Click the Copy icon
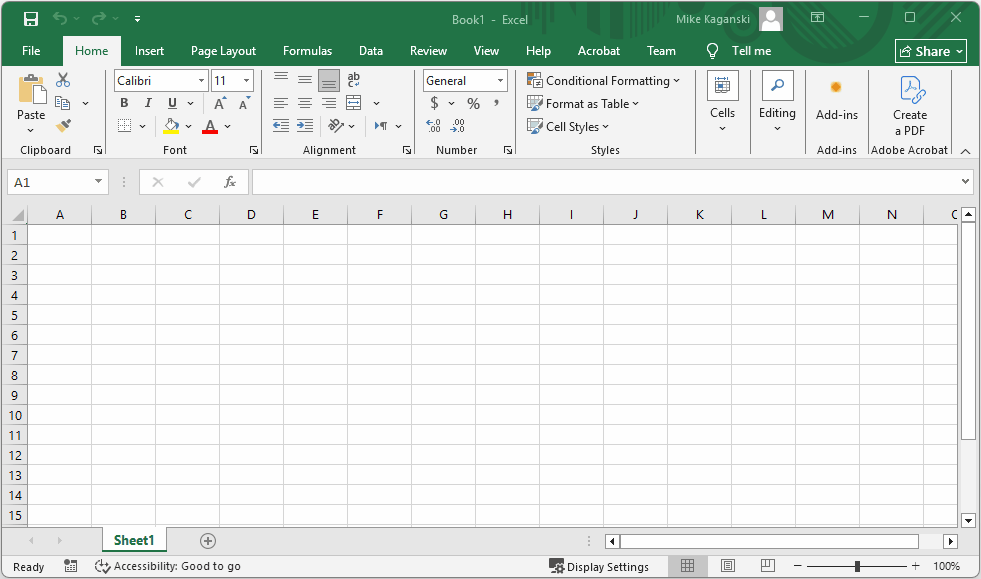Image resolution: width=981 pixels, height=579 pixels. tap(63, 103)
